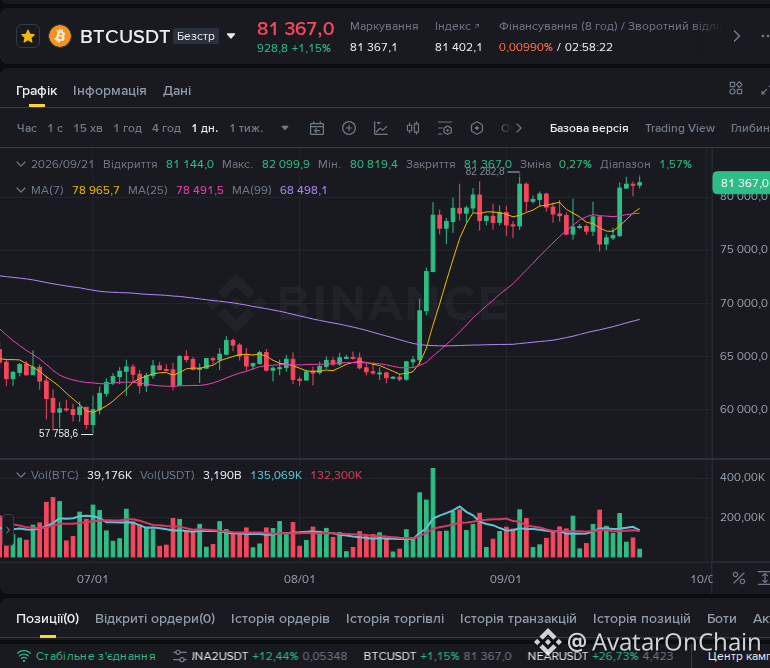Switch to the Інформація tab
The image size is (770, 668).
(110, 90)
